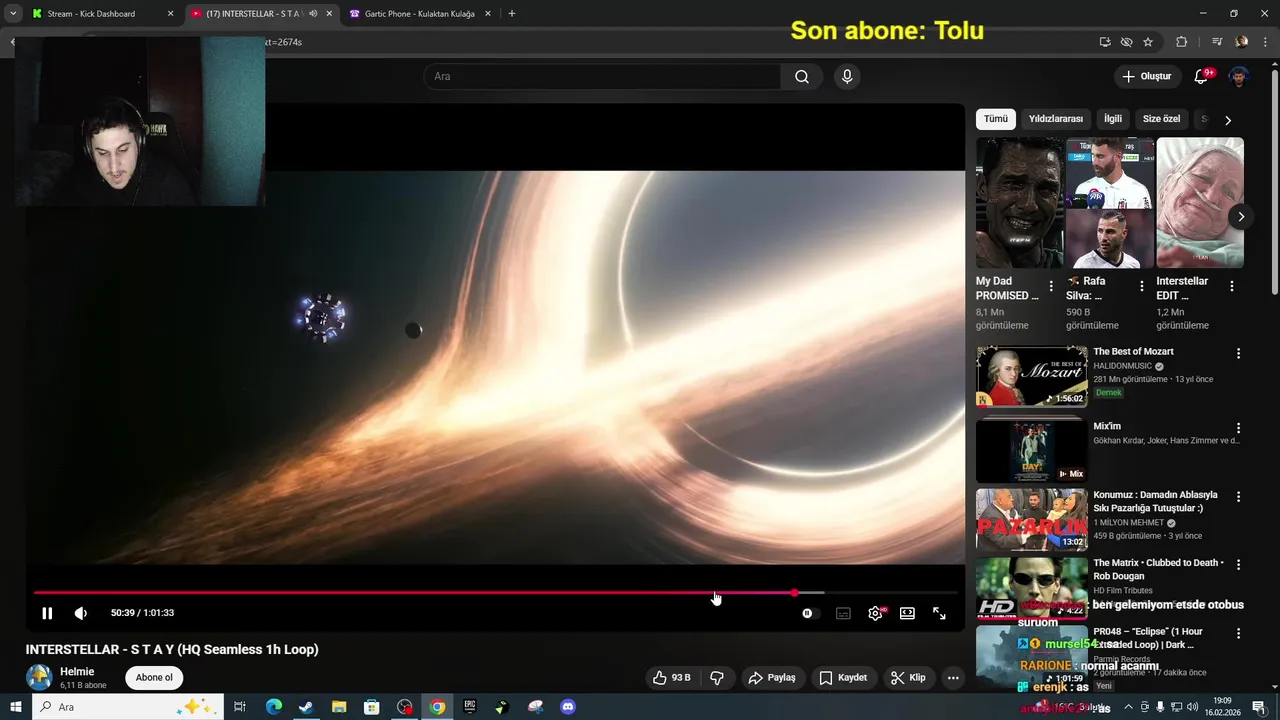Open options for The Matrix Clubbed to Death
1280x720 pixels.
click(1238, 565)
